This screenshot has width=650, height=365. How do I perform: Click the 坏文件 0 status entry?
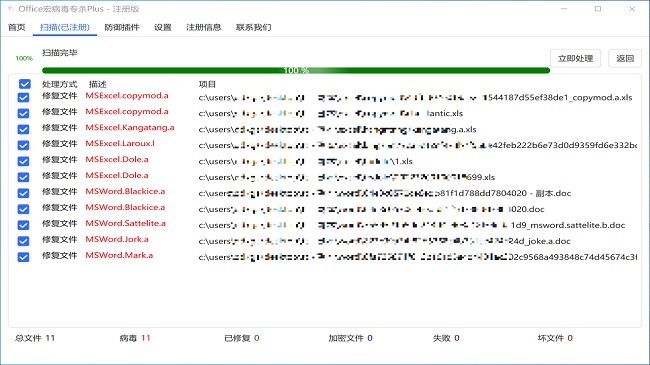coord(555,338)
